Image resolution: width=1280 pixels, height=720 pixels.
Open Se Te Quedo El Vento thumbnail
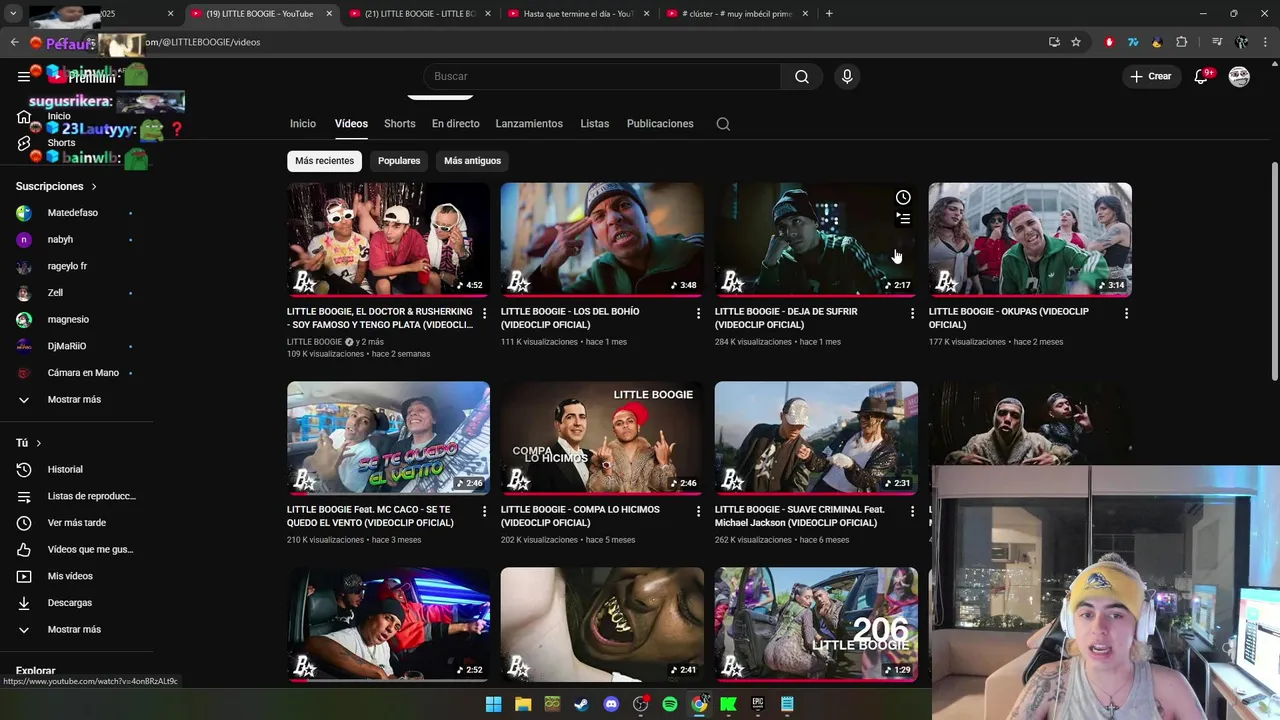point(388,437)
